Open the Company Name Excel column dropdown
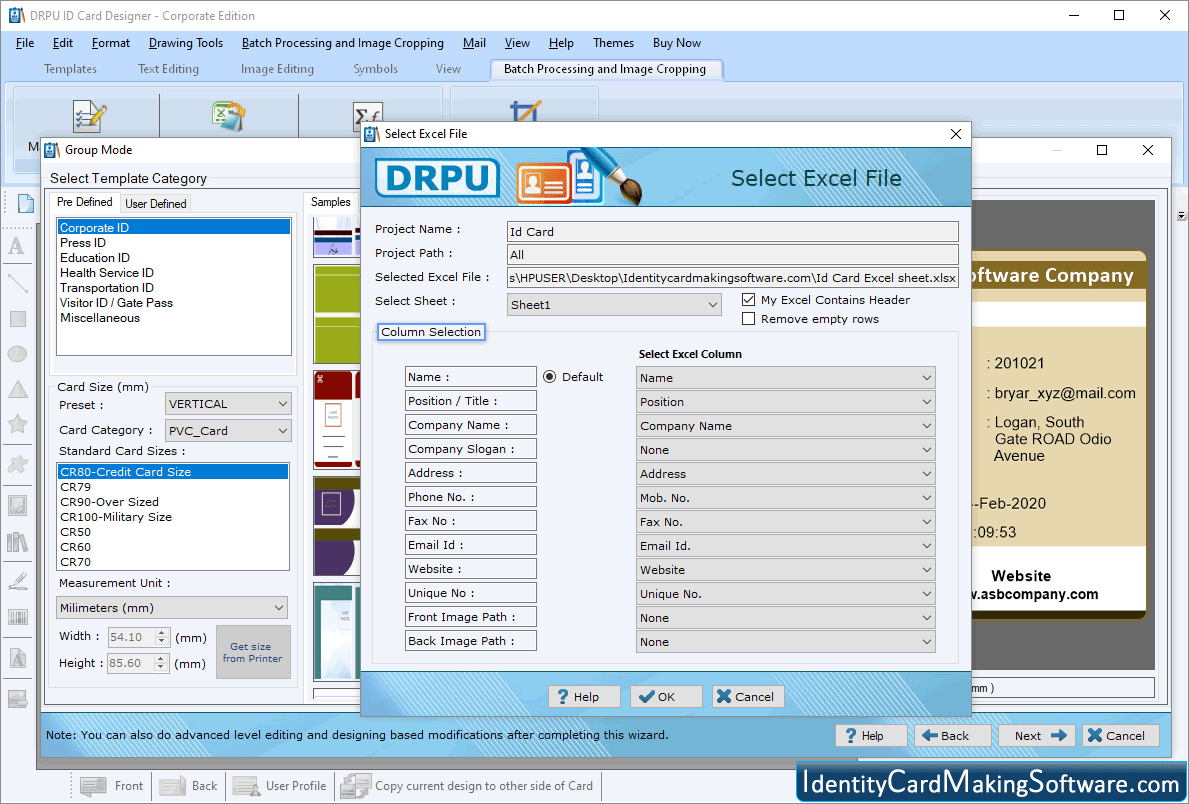Viewport: 1189px width, 804px height. 786,426
